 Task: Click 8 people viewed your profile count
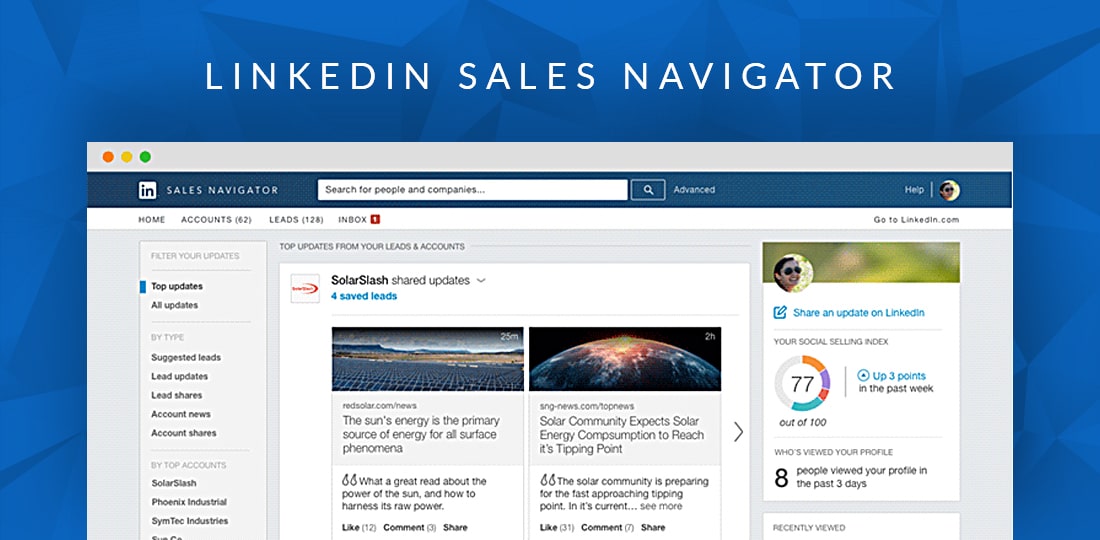point(781,478)
